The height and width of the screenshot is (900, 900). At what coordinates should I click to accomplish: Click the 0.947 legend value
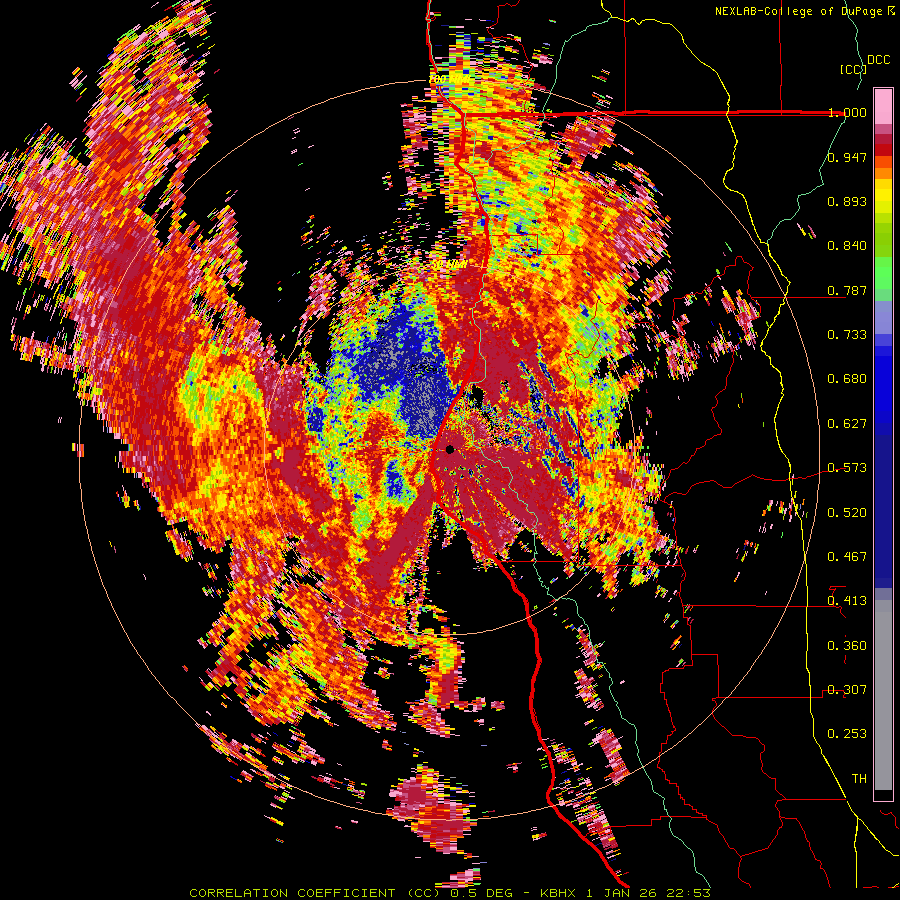point(847,157)
